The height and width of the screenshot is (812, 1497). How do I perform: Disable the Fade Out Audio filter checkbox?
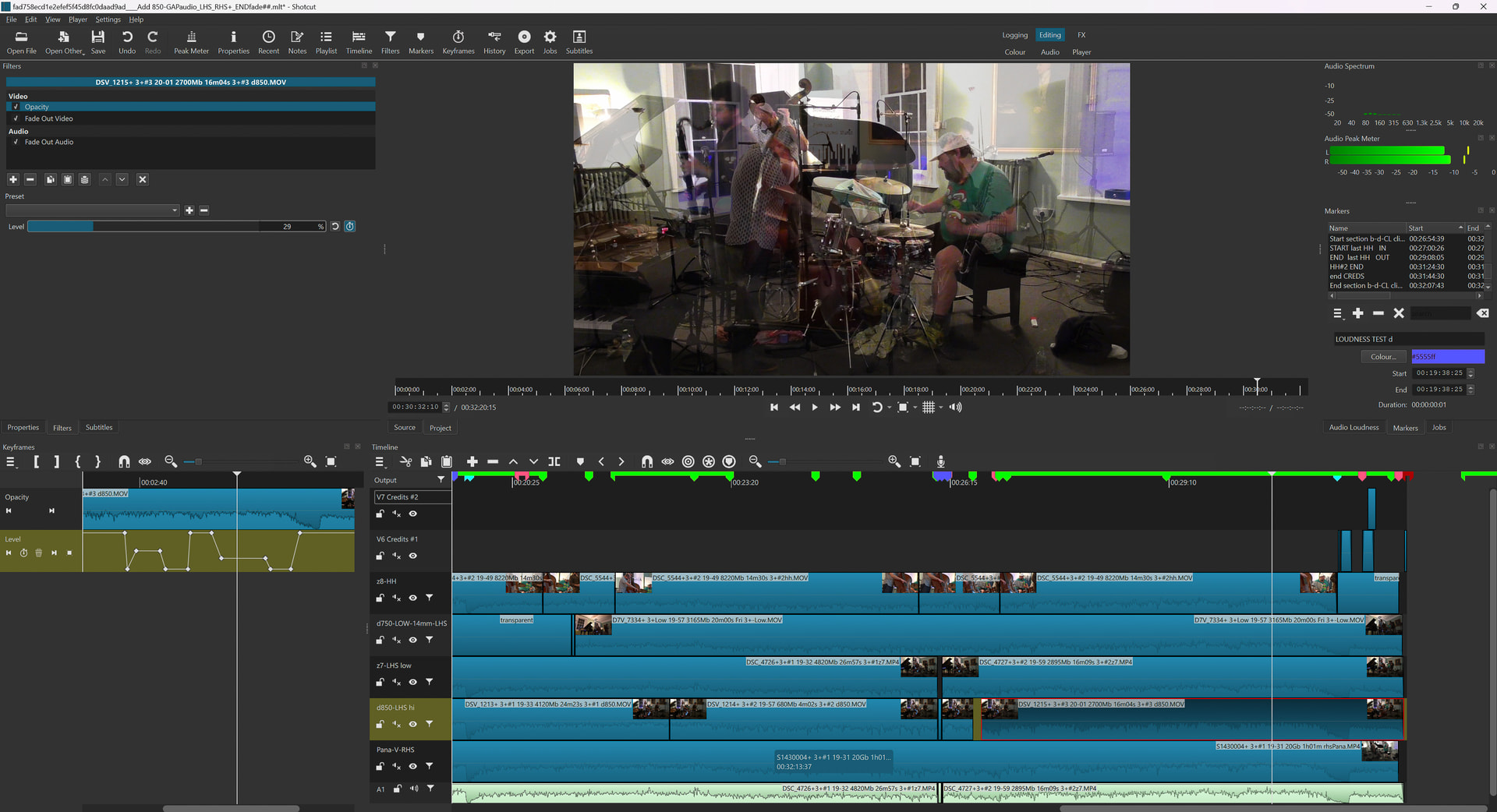(x=16, y=142)
